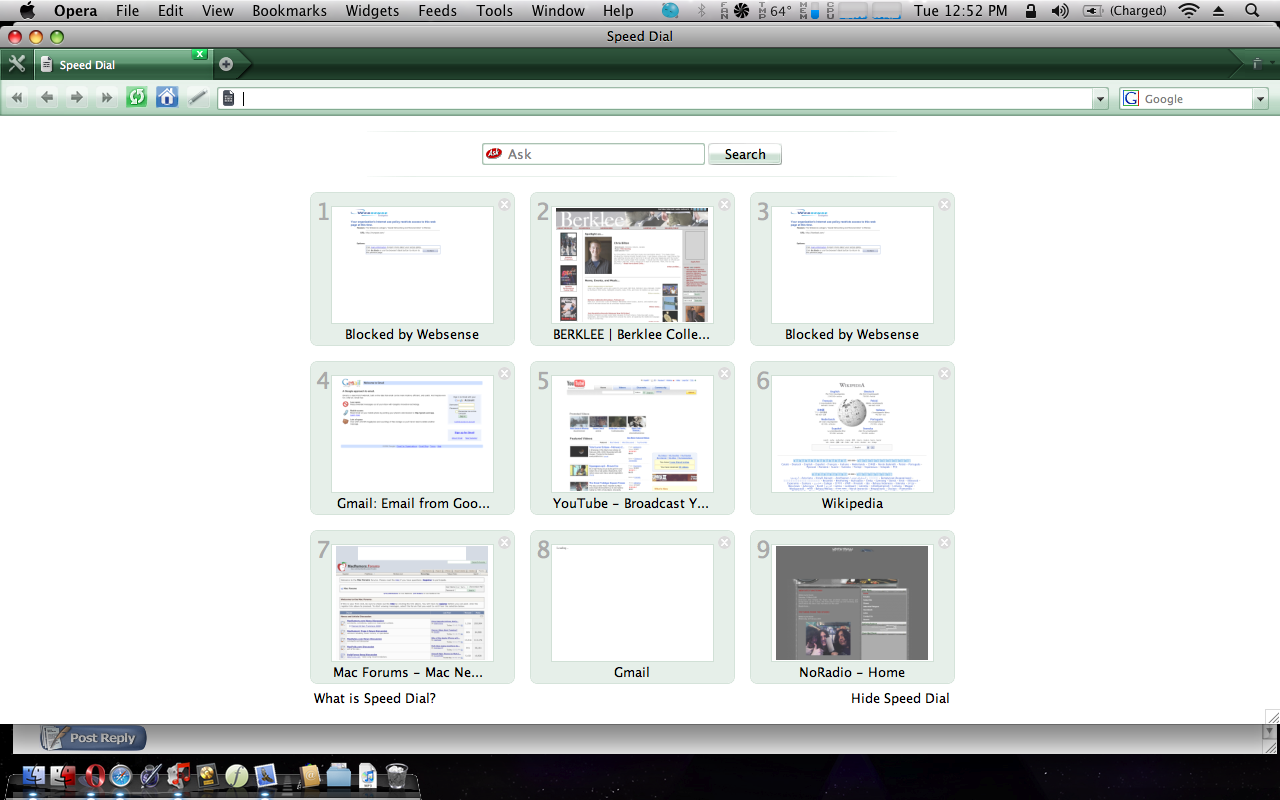Viewport: 1280px width, 800px height.
Task: Open a new tab with plus button
Action: pyautogui.click(x=226, y=64)
